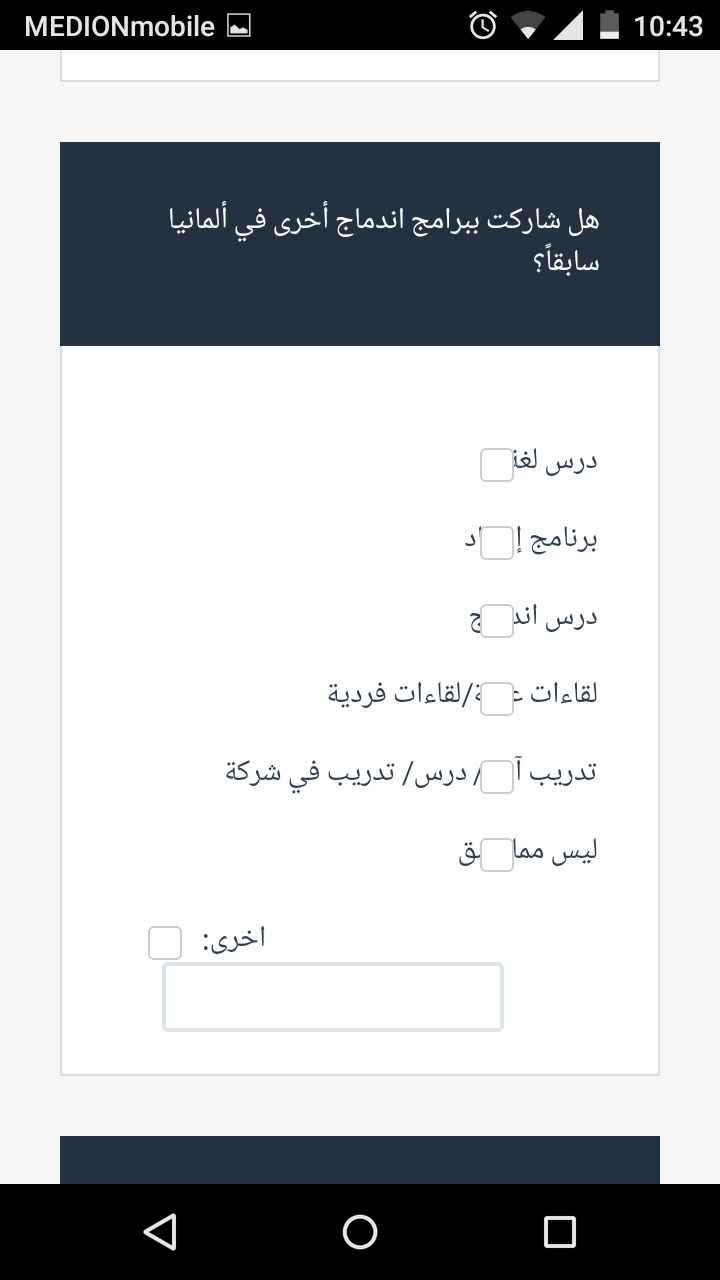The height and width of the screenshot is (1280, 720).
Task: Tap the battery status icon
Action: tap(609, 26)
